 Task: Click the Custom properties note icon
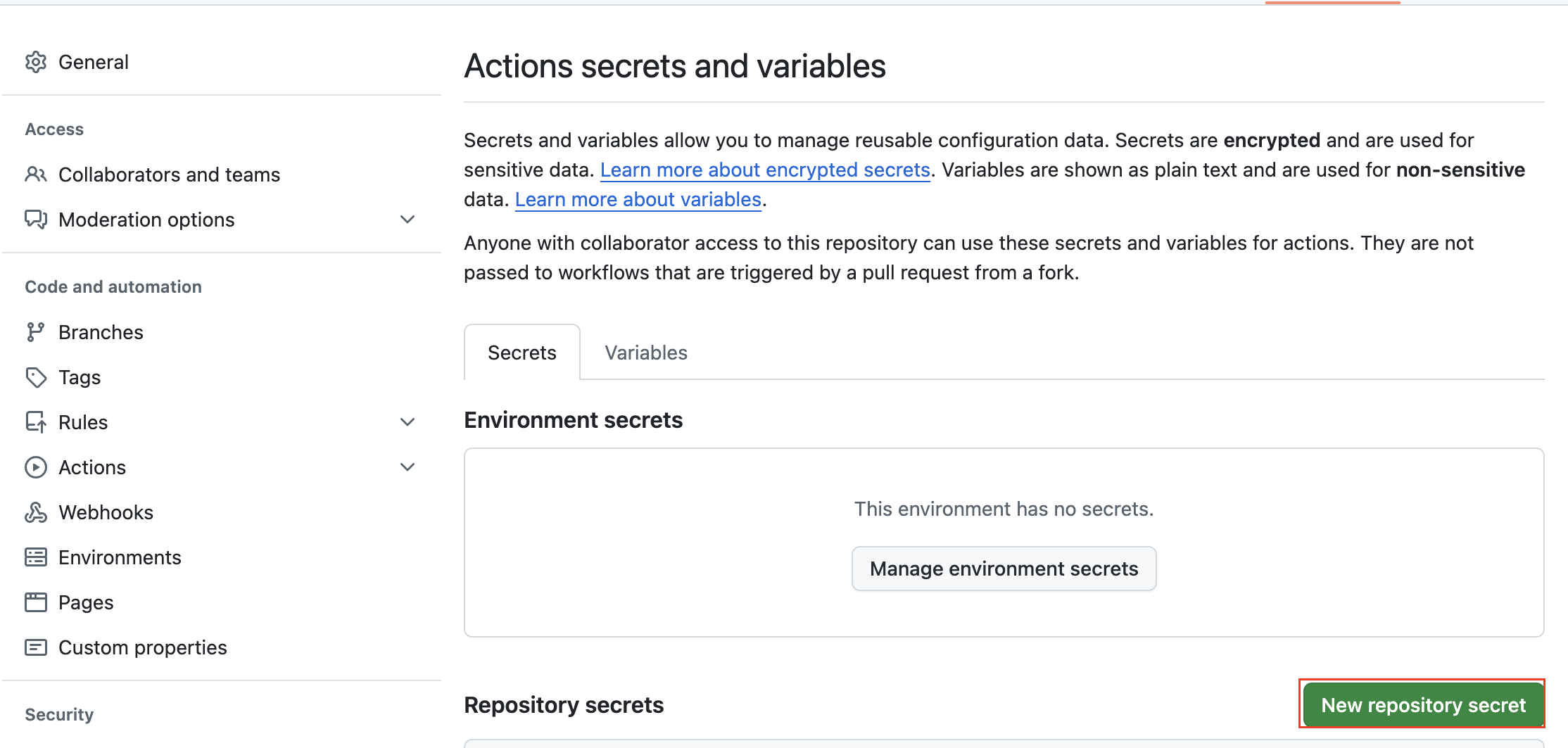click(x=36, y=647)
